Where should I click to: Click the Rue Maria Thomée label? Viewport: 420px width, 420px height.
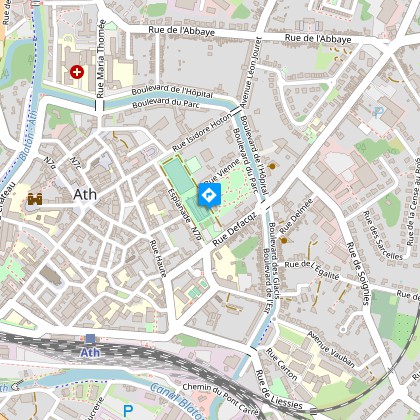[x=101, y=59]
